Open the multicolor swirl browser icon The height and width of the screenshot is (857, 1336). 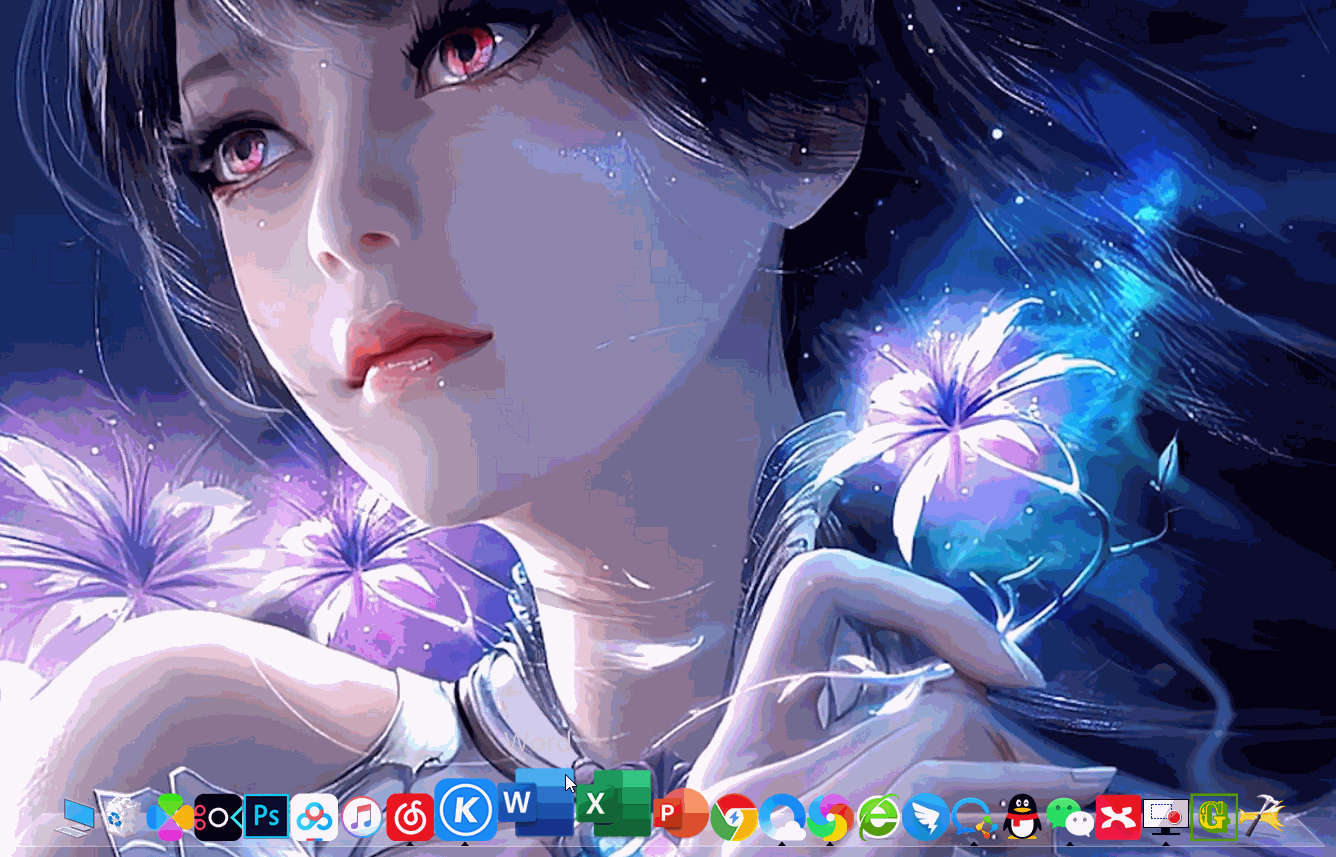coord(830,817)
